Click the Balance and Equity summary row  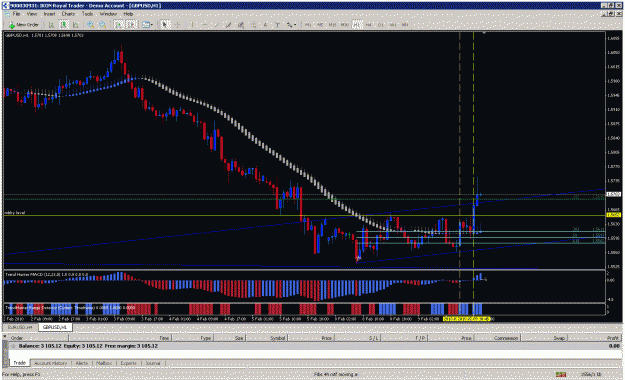315,346
